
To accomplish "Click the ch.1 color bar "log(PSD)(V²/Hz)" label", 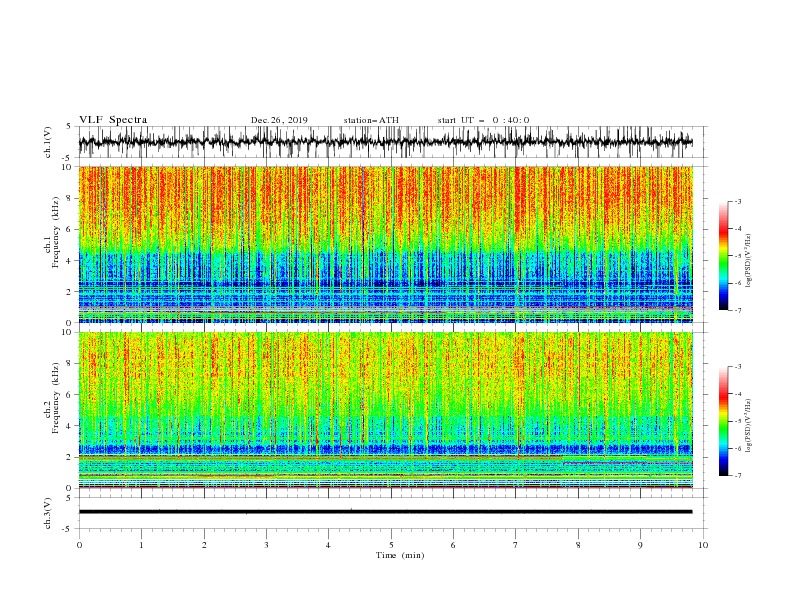I will (x=750, y=261).
